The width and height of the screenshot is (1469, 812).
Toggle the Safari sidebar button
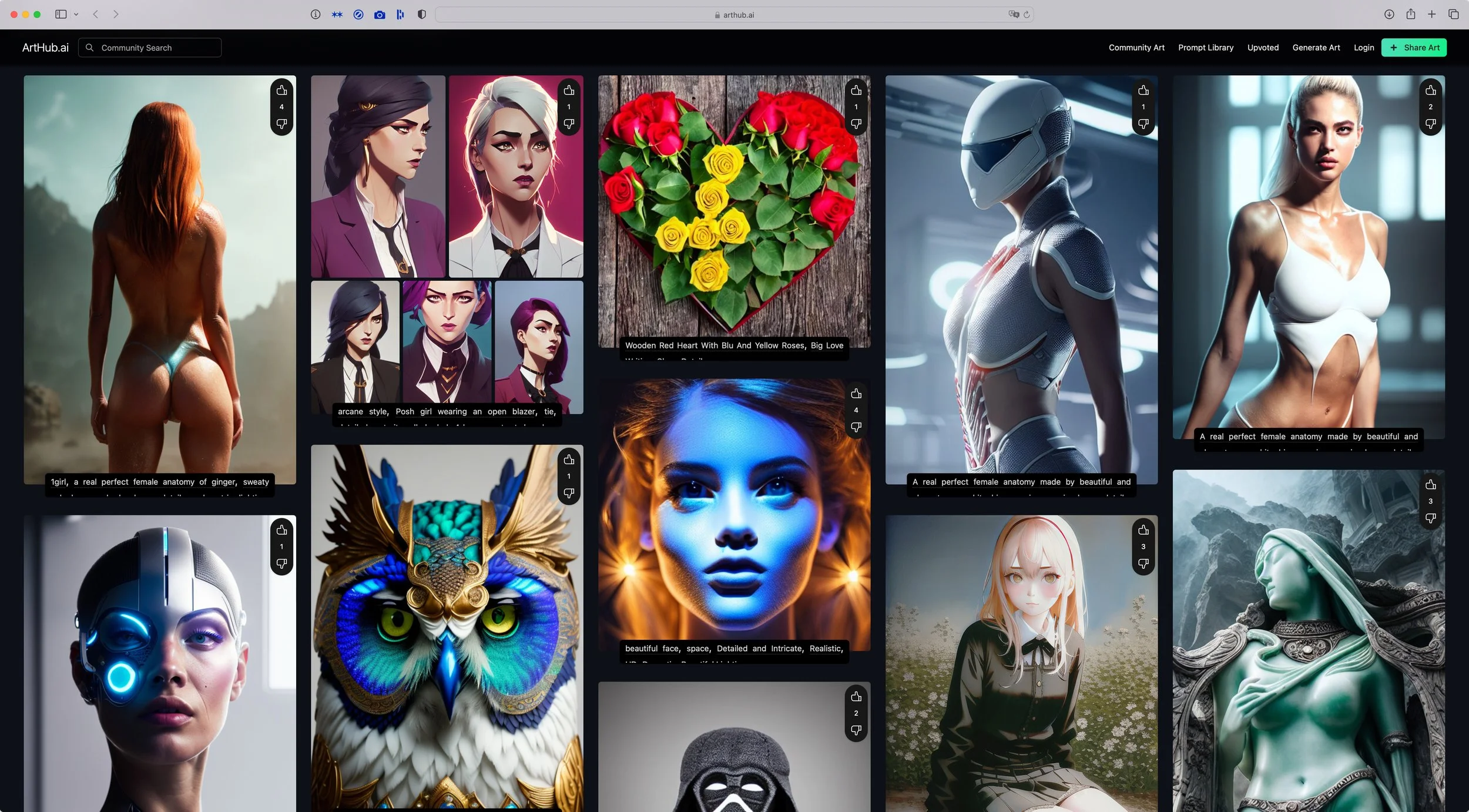coord(61,15)
